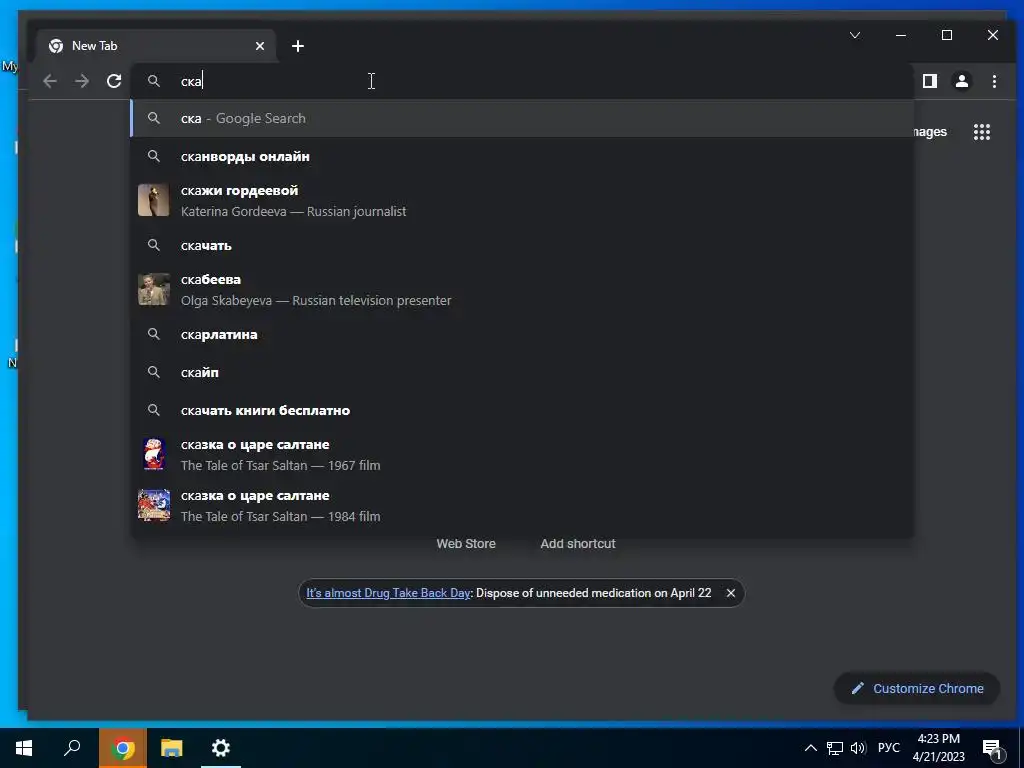Click search icon beside 'скайп'
This screenshot has height=768, width=1024.
(x=153, y=372)
